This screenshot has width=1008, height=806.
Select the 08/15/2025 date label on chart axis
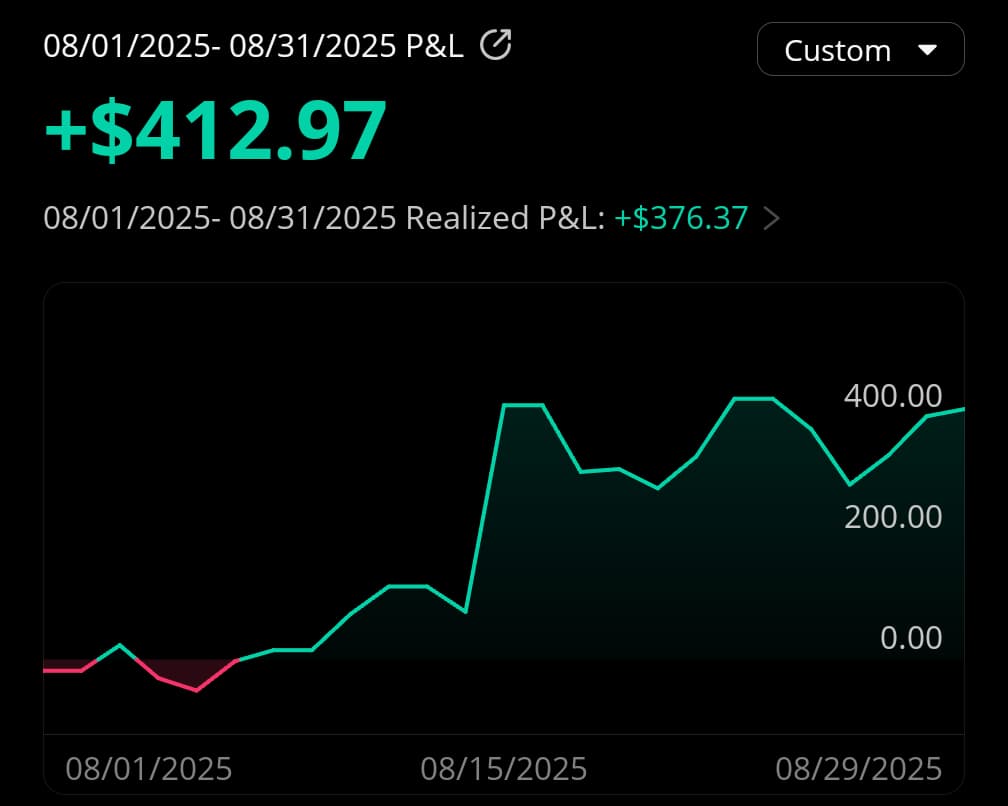point(504,769)
